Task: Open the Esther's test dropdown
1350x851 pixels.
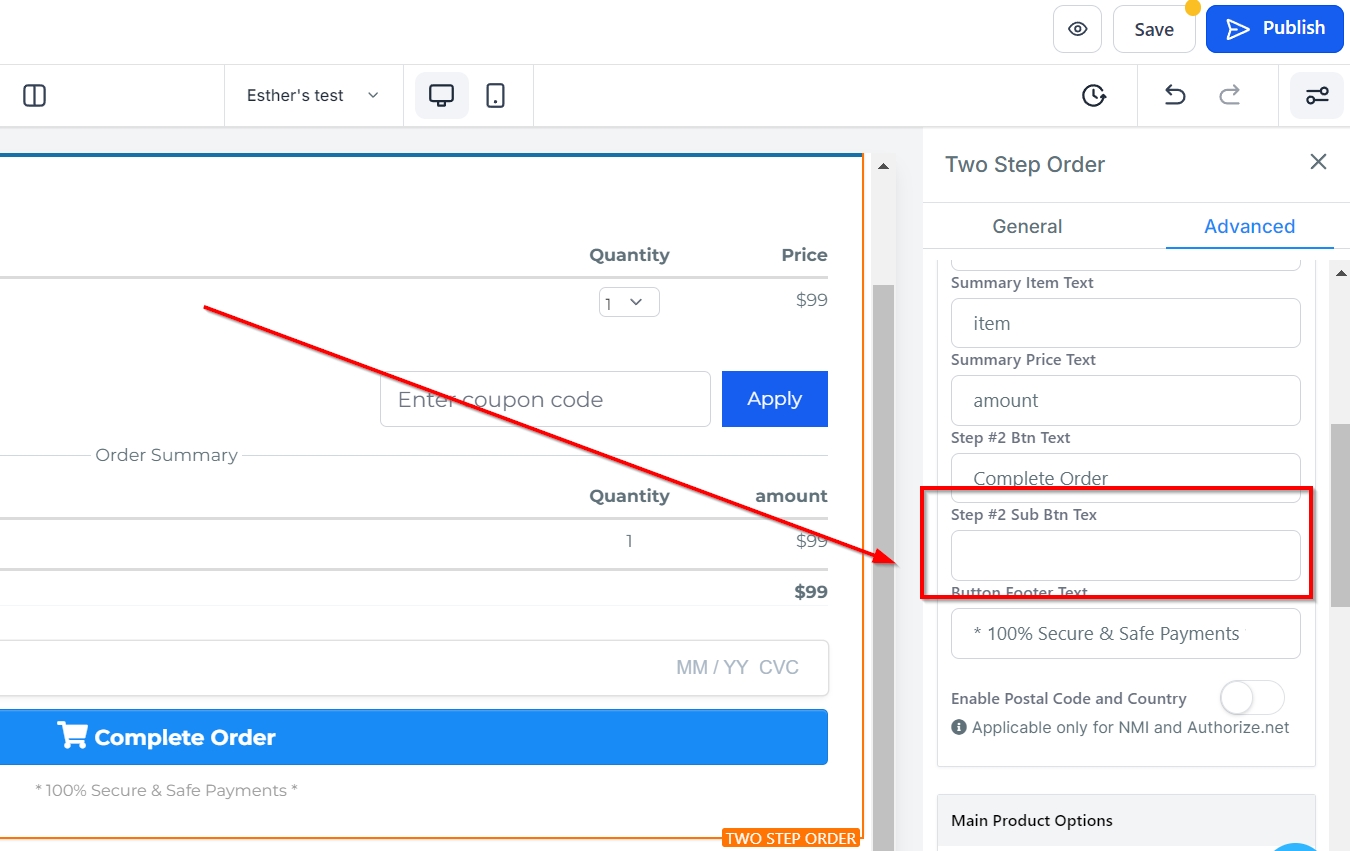Action: click(313, 96)
